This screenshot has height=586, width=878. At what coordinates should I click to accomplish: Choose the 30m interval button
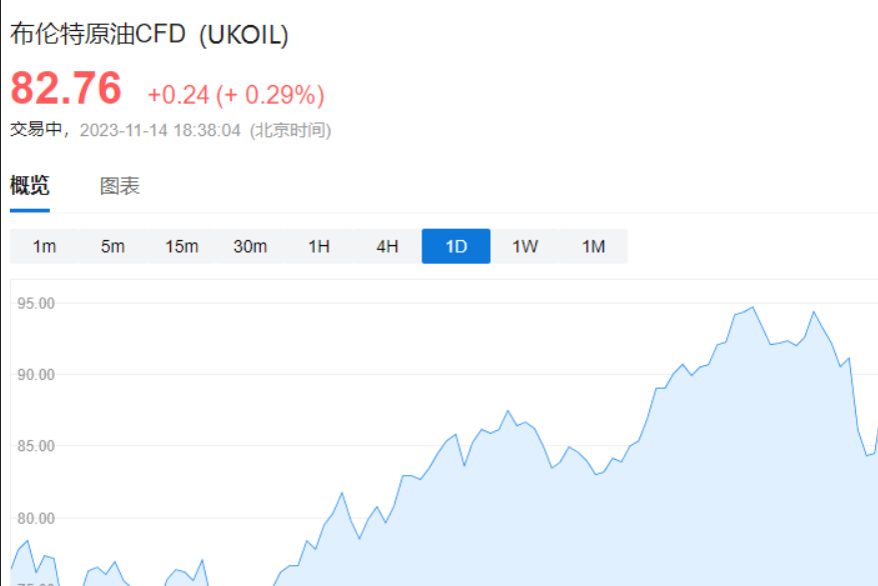(x=250, y=246)
